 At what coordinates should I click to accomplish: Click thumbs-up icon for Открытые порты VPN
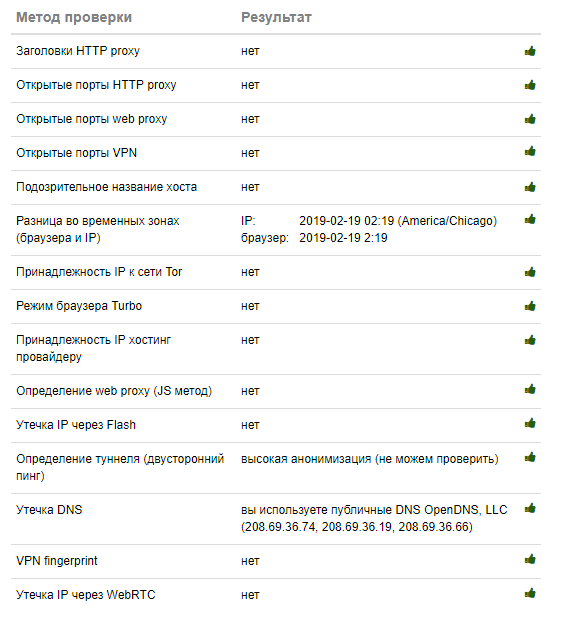(530, 151)
